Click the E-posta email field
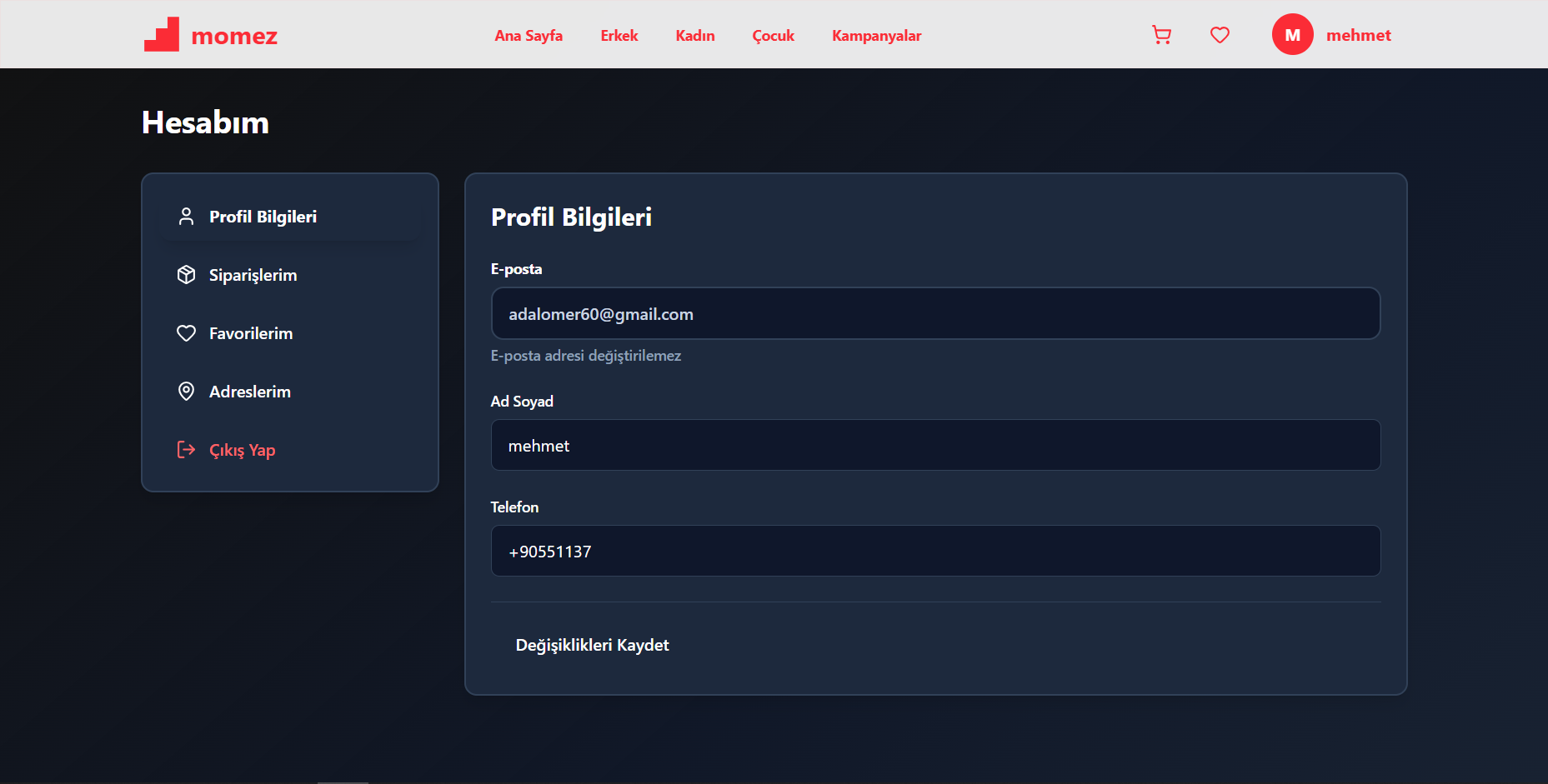The image size is (1548, 784). tap(935, 314)
